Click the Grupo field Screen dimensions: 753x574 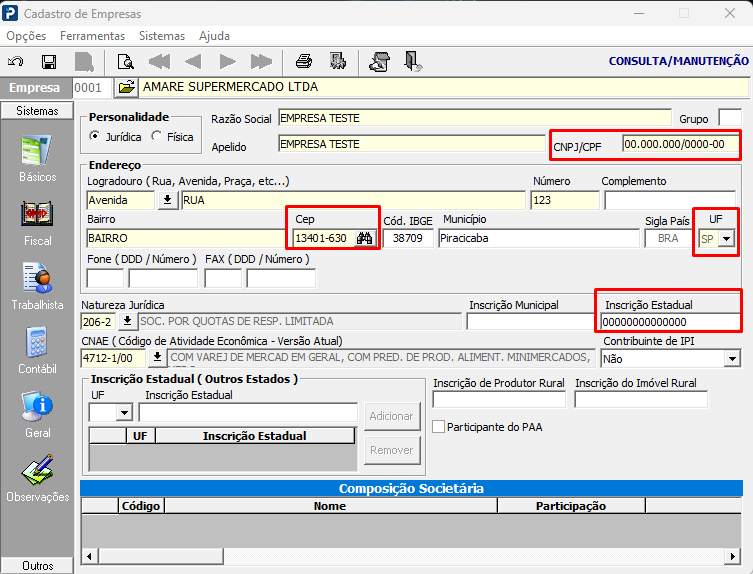(729, 118)
